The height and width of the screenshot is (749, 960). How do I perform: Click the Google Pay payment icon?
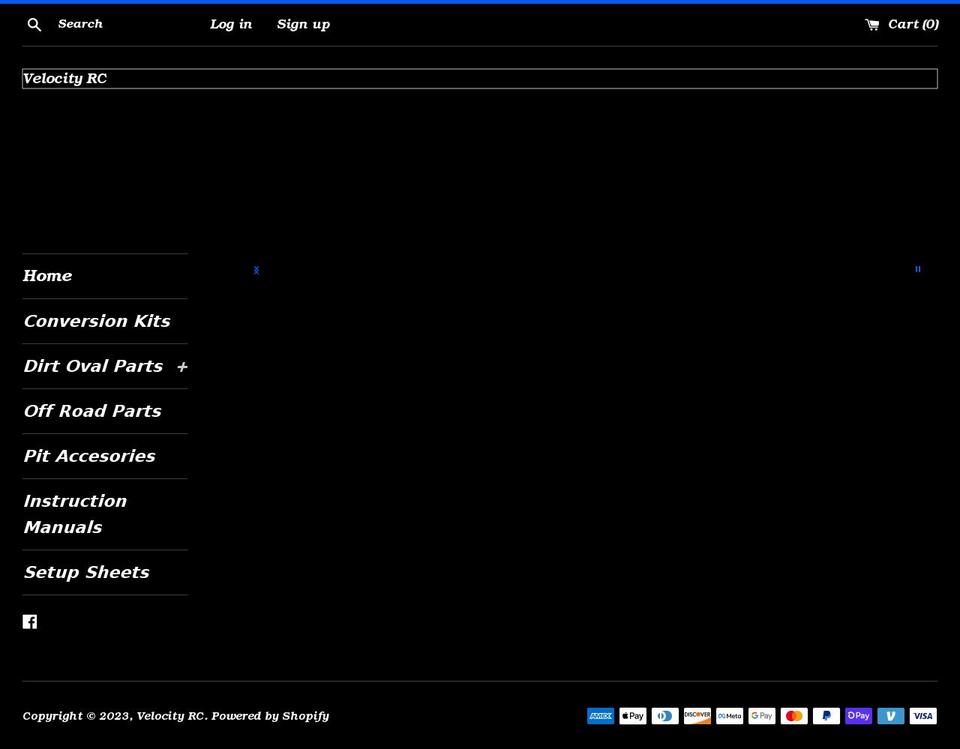click(x=762, y=716)
